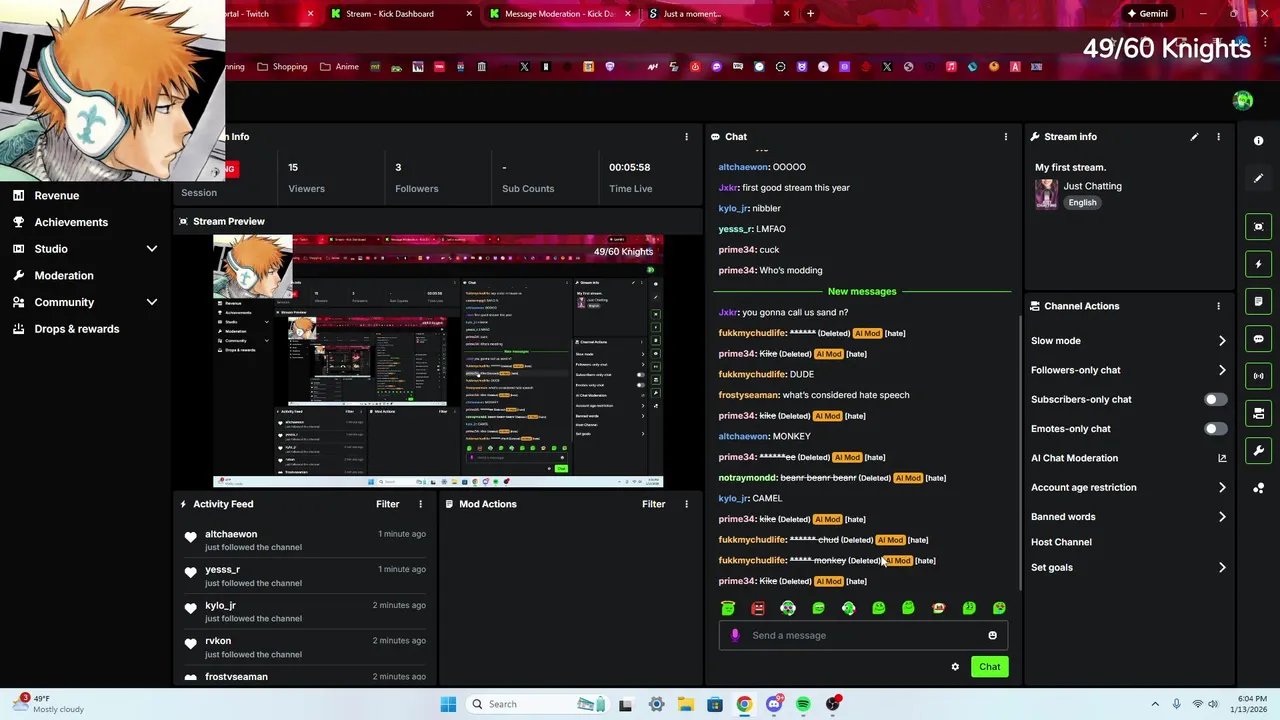Open AI Chat Moderation external link icon
The image size is (1280, 720).
pyautogui.click(x=1222, y=458)
